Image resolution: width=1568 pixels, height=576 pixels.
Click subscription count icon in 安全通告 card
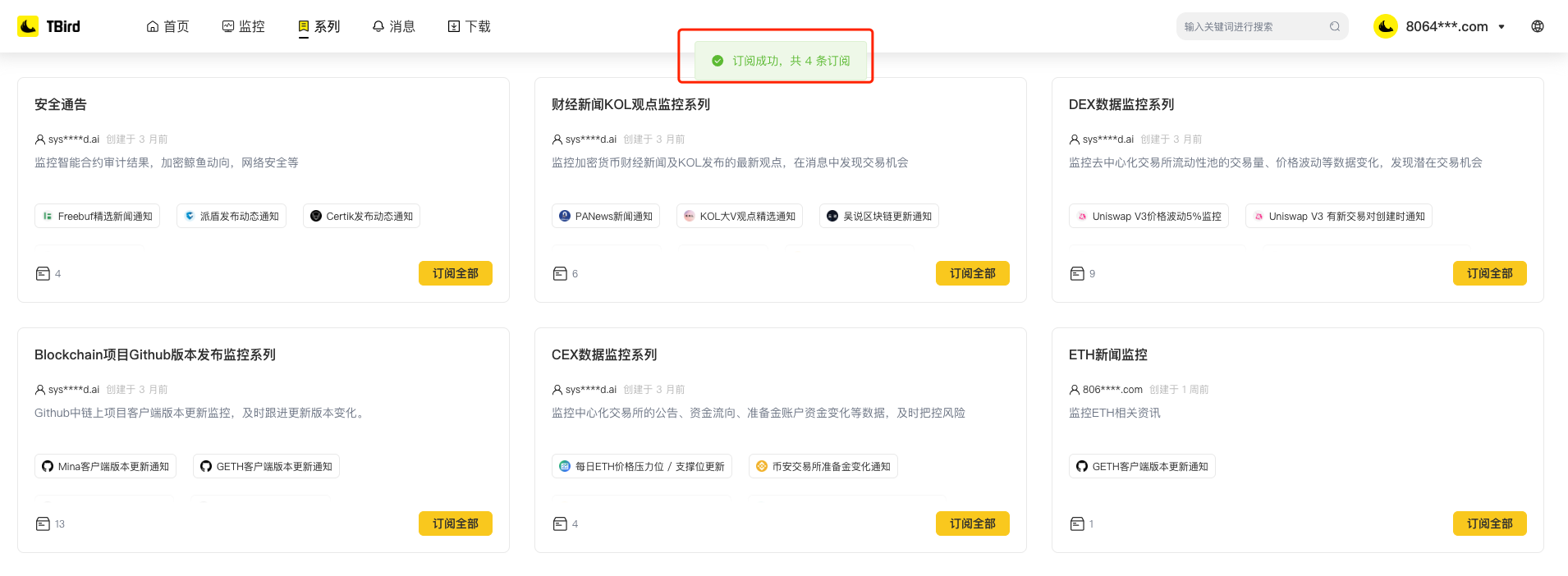44,273
